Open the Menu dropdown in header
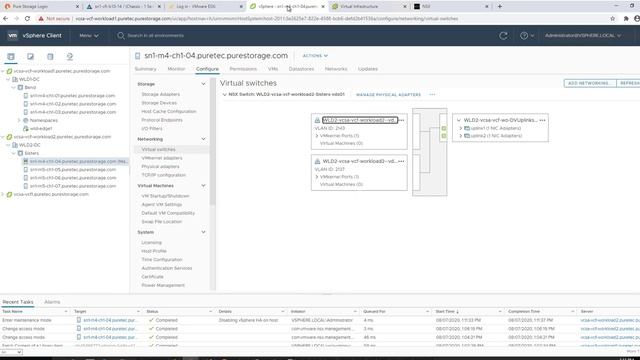Viewport: 640px width, 360px height. [x=89, y=36]
